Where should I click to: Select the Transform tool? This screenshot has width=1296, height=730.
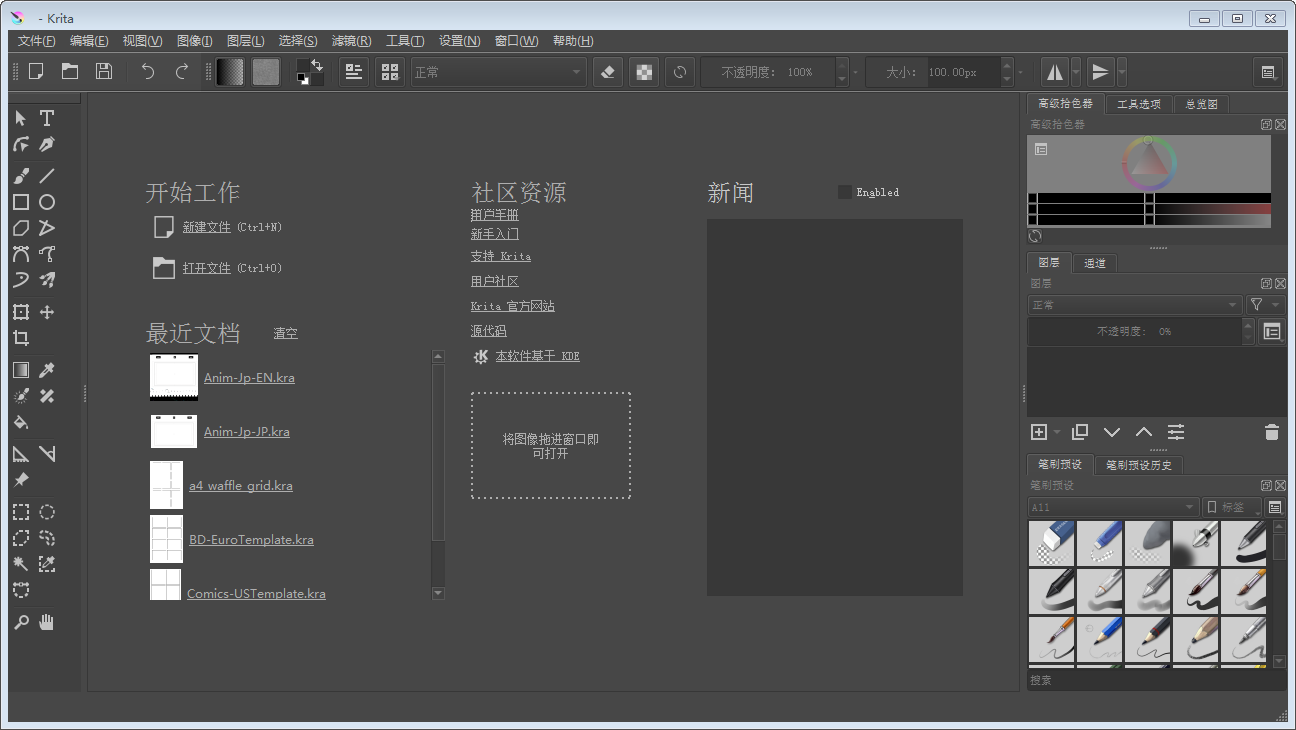click(x=21, y=312)
